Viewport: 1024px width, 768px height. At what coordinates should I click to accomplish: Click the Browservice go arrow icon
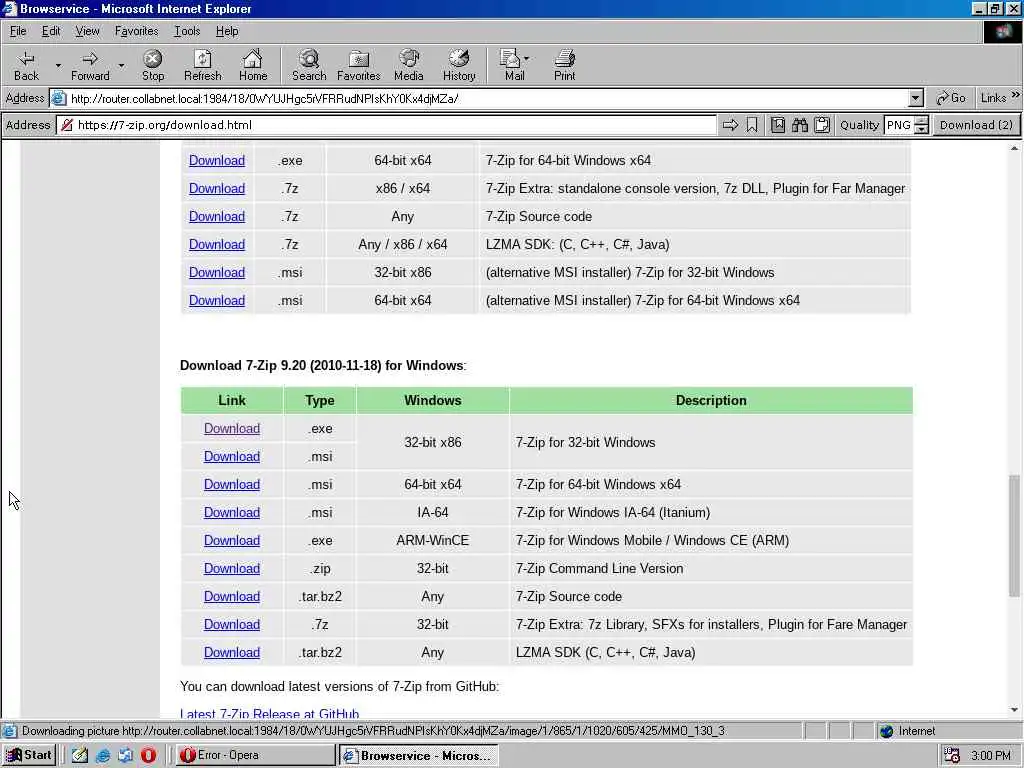[x=731, y=125]
